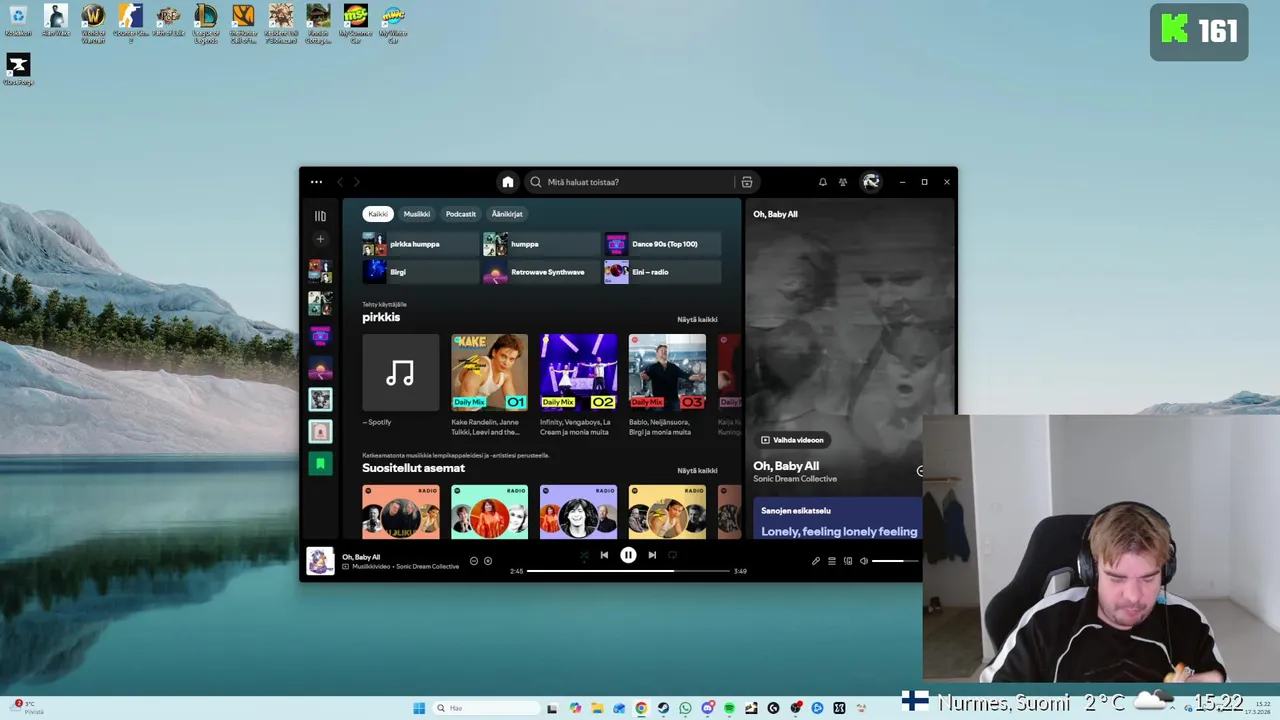Viewport: 1280px width, 720px height.
Task: Click Näytä kaikki beside pirkkis
Action: tap(697, 320)
